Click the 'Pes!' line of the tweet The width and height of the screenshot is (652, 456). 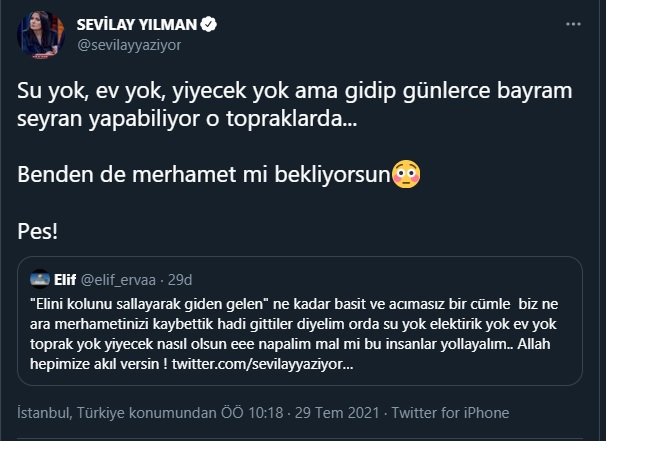click(x=37, y=231)
